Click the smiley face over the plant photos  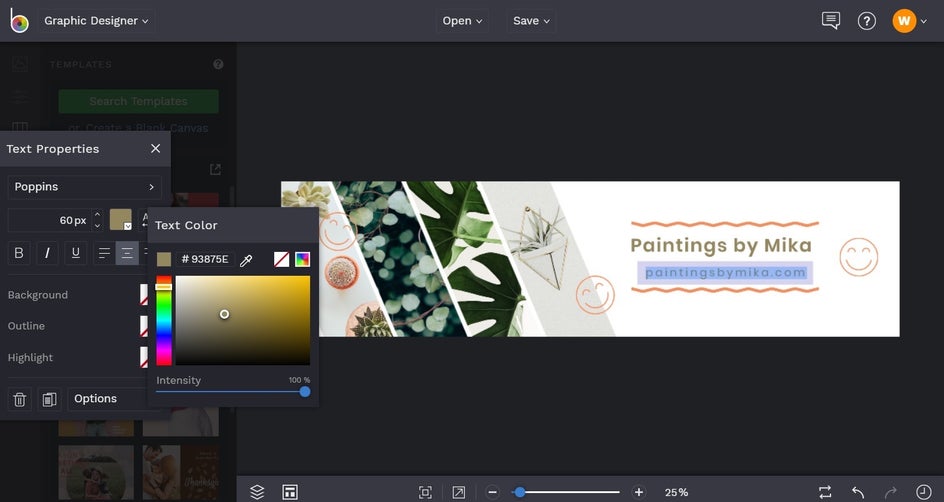pos(338,232)
